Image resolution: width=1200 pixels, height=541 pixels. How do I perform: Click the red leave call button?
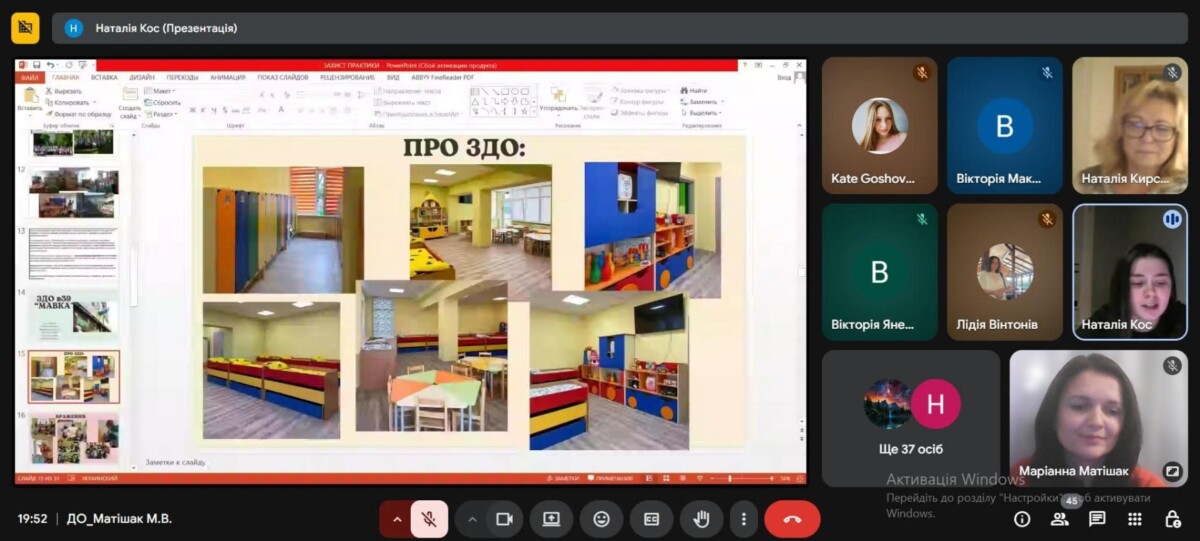(792, 519)
